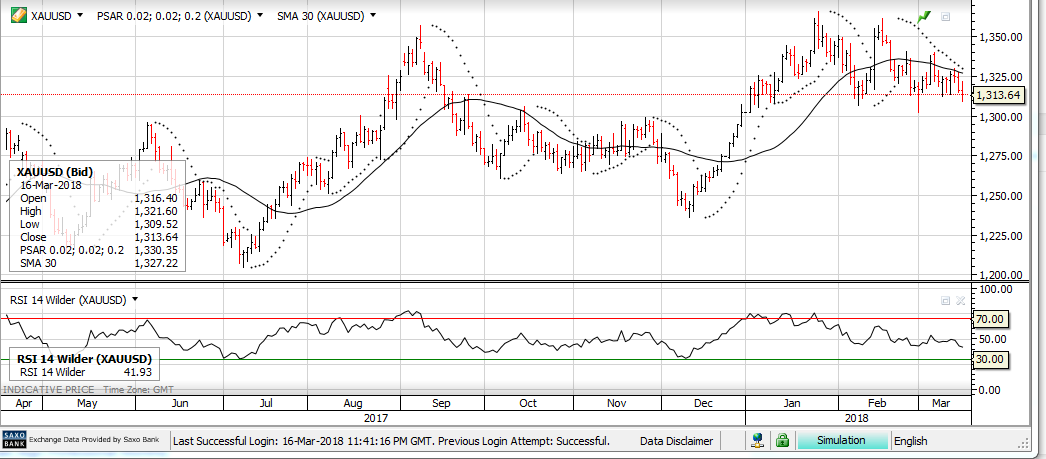Click the current price label 1,313.64
Screen dimensions: 1046x459
tap(997, 95)
